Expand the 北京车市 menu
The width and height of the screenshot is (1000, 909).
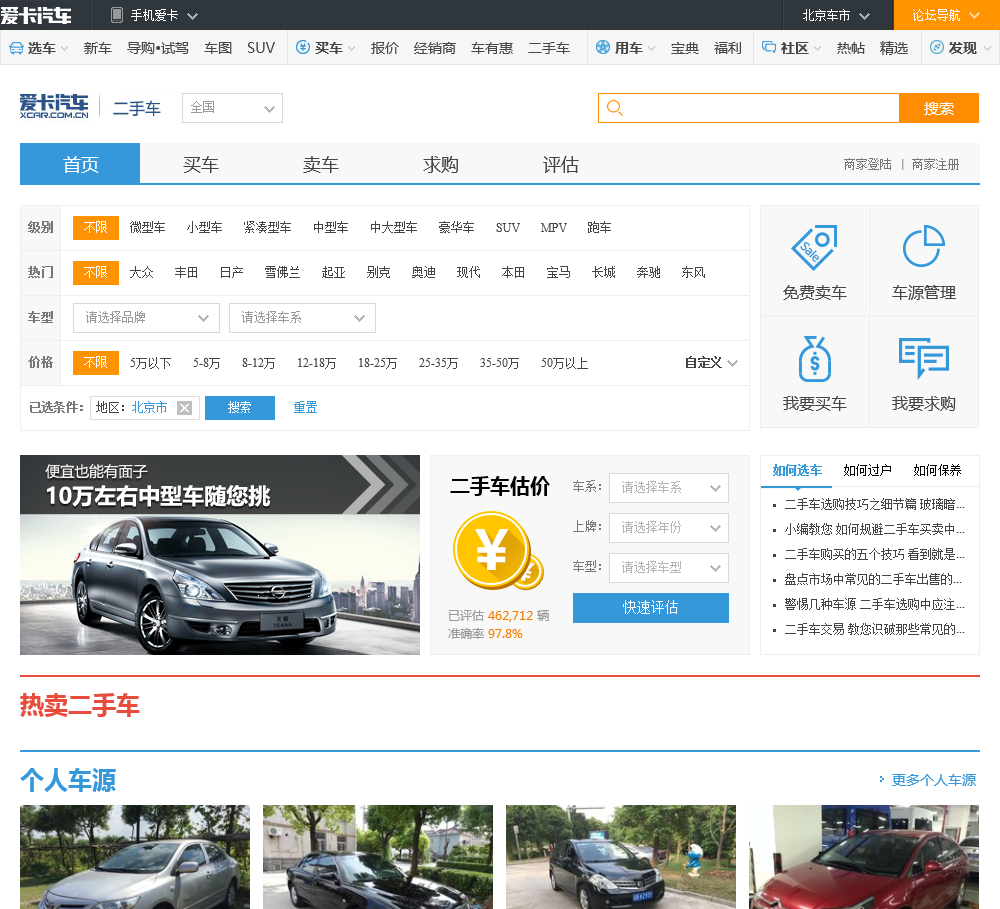point(835,15)
